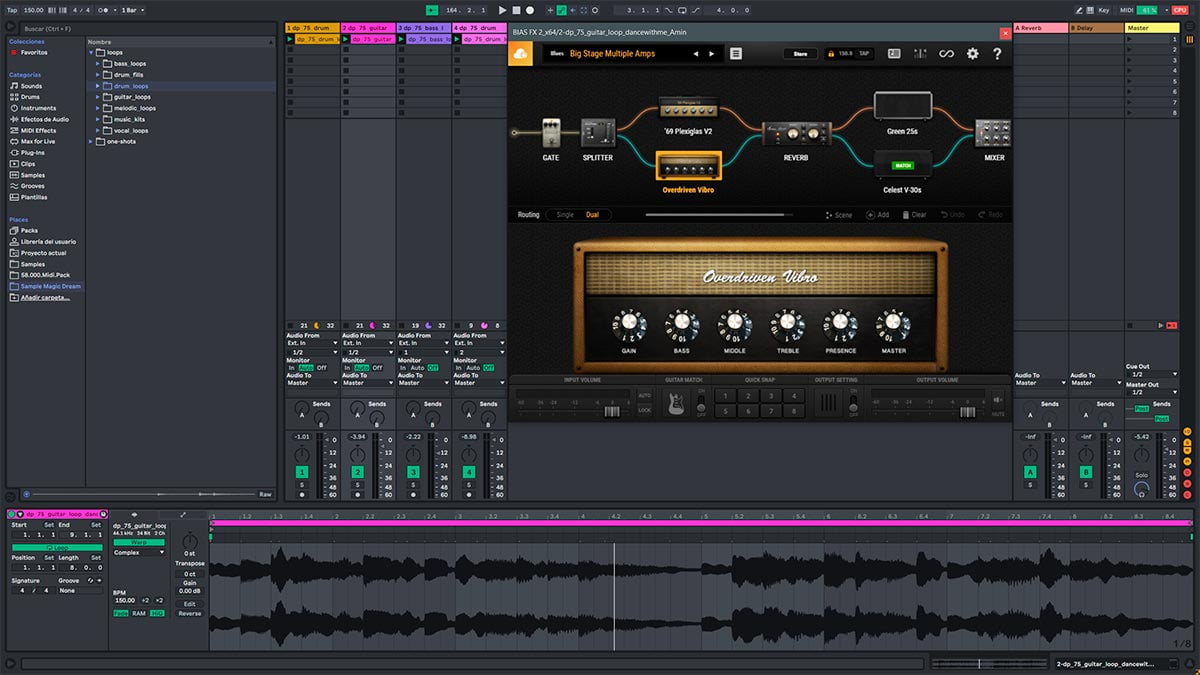Open Favoritos collection
Screen dimensions: 1200x675
point(29,52)
